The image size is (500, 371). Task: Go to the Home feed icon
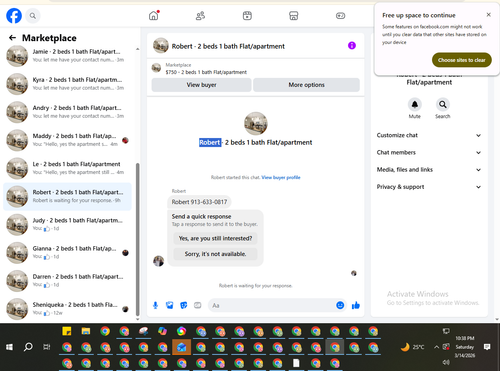click(x=154, y=15)
